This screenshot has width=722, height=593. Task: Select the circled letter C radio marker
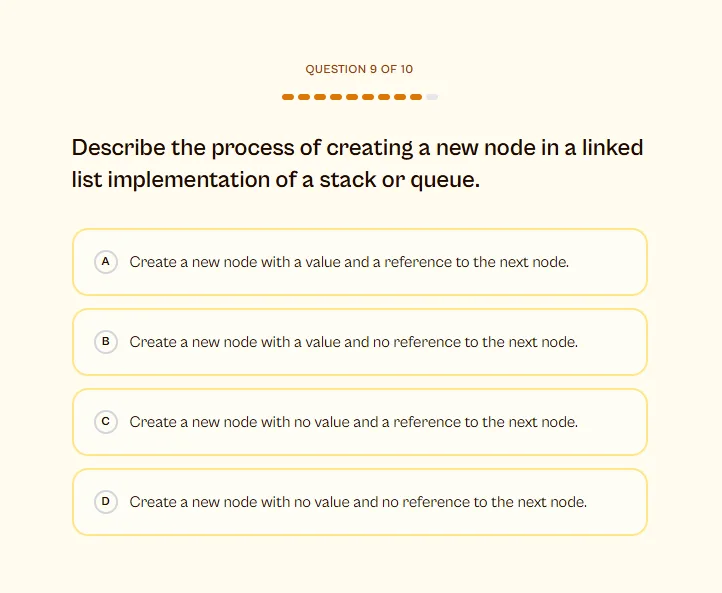coord(105,422)
